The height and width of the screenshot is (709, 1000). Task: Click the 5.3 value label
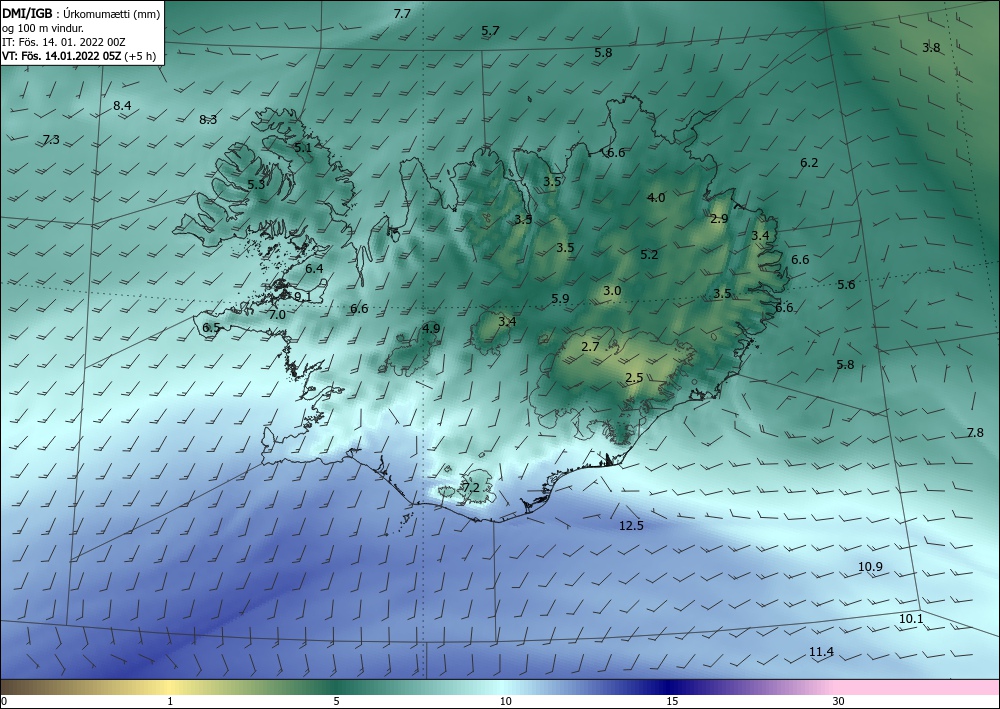[x=256, y=185]
